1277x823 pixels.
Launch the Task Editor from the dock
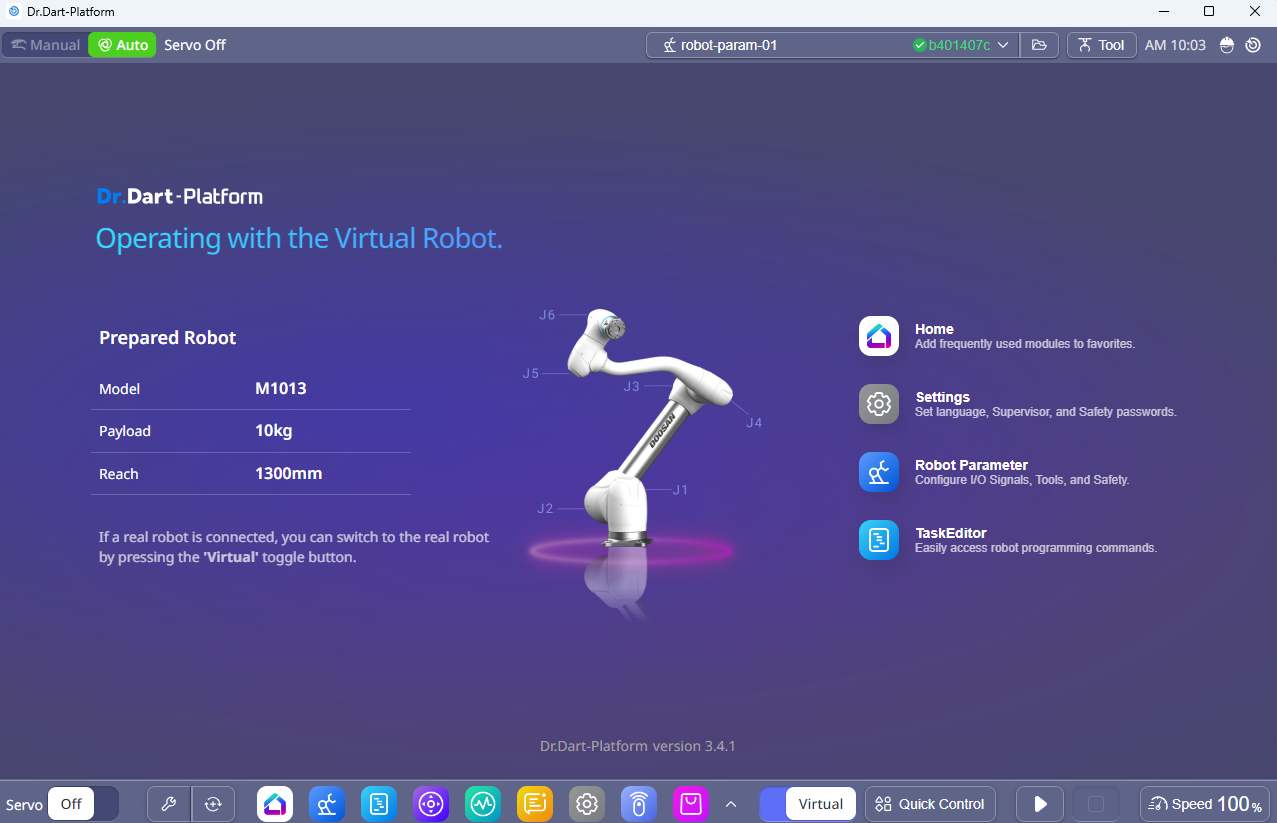[379, 804]
